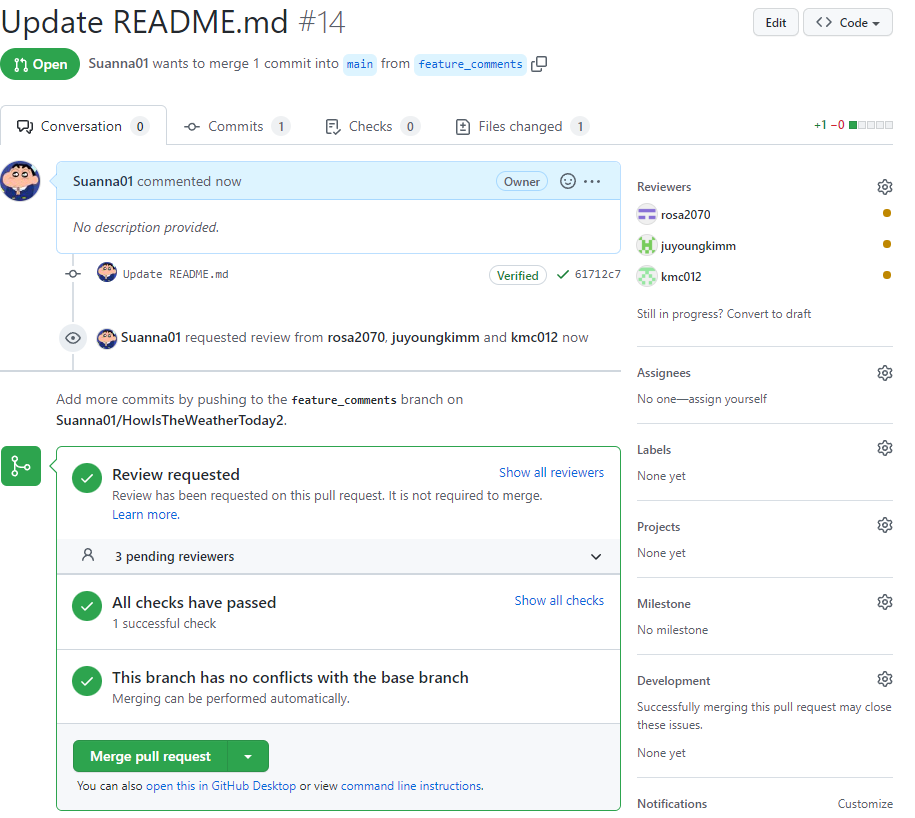Click the Convert to draft link

(769, 314)
